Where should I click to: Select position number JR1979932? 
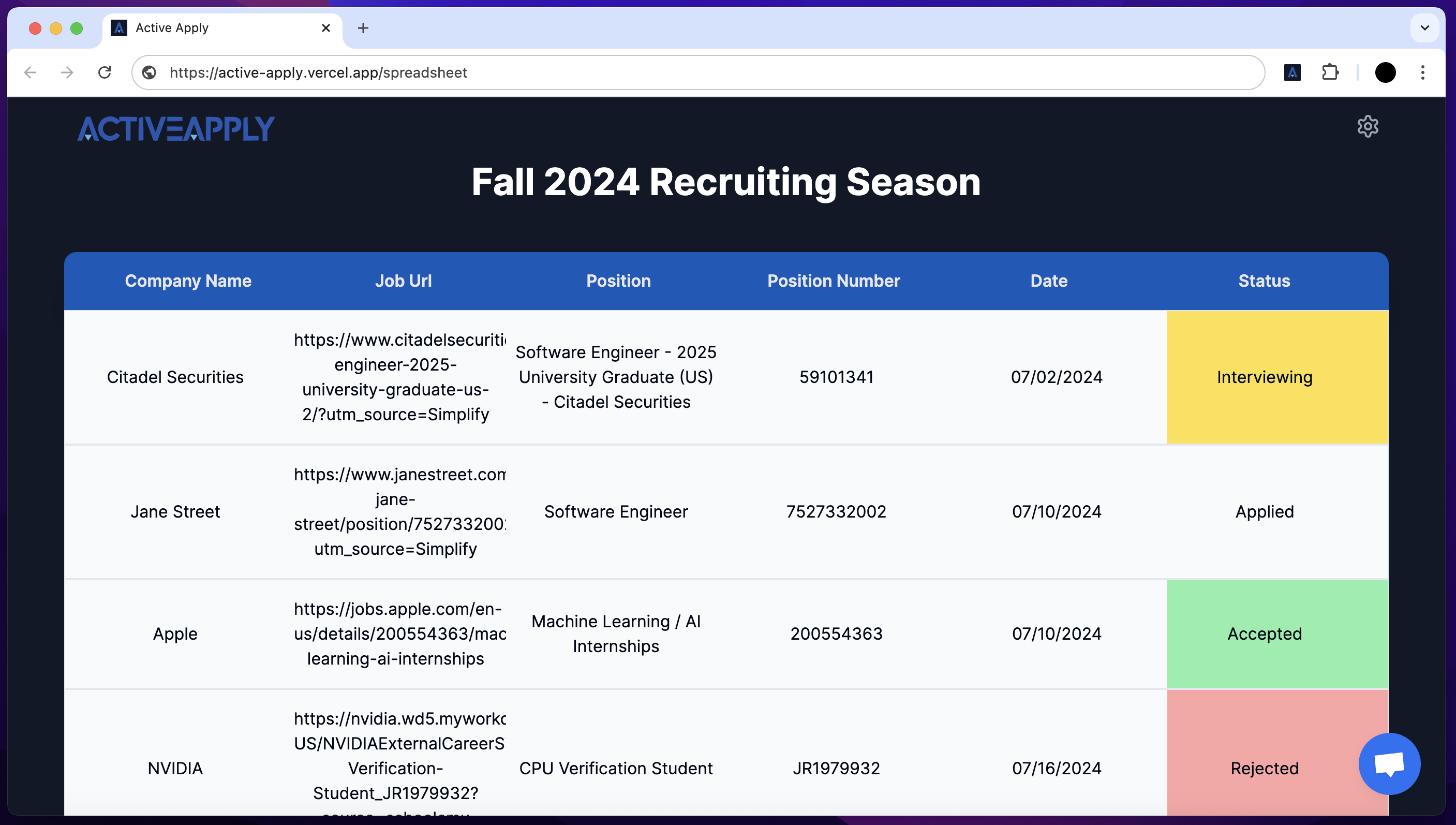(837, 769)
